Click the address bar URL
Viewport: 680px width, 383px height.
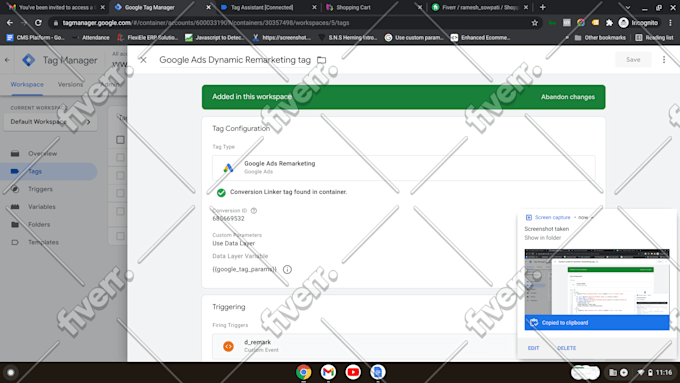[206, 23]
